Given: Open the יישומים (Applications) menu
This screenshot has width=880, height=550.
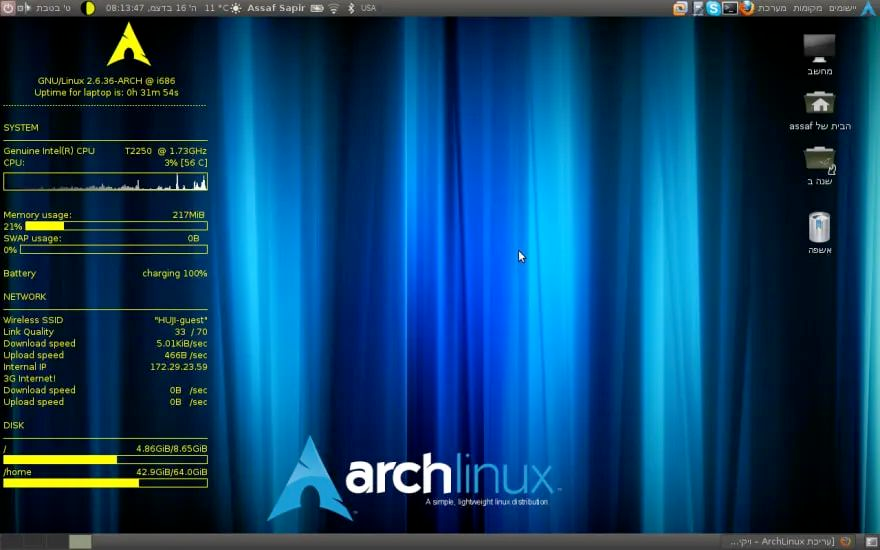Looking at the screenshot, I should 843,8.
